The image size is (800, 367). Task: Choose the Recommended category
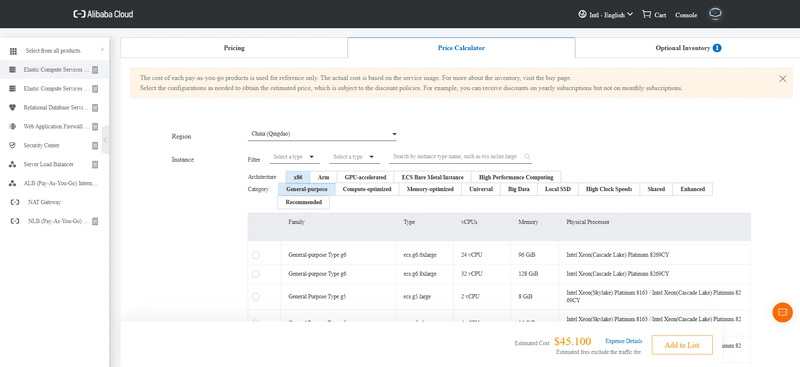pyautogui.click(x=304, y=202)
